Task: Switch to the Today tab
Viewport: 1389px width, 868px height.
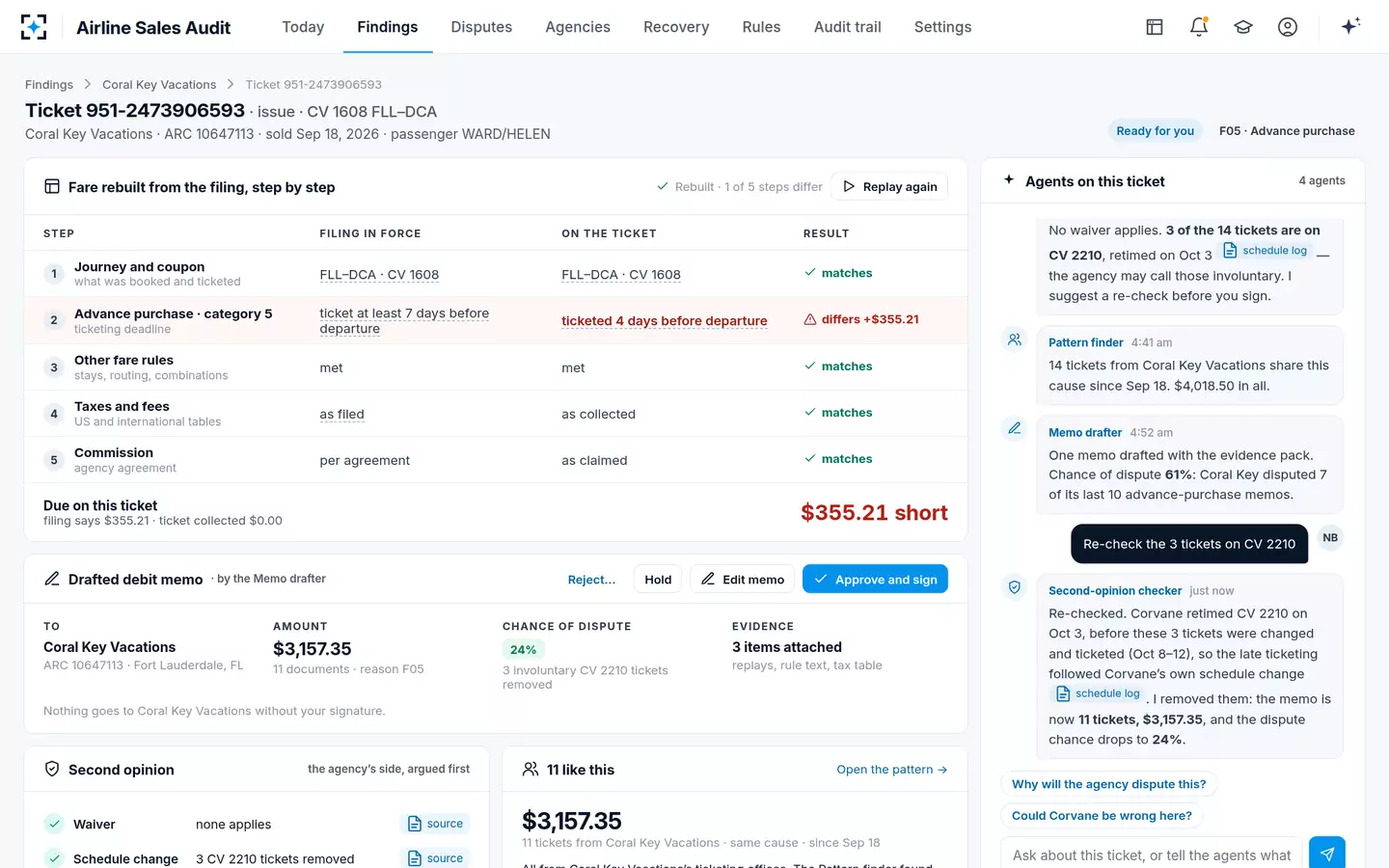Action: click(x=303, y=27)
